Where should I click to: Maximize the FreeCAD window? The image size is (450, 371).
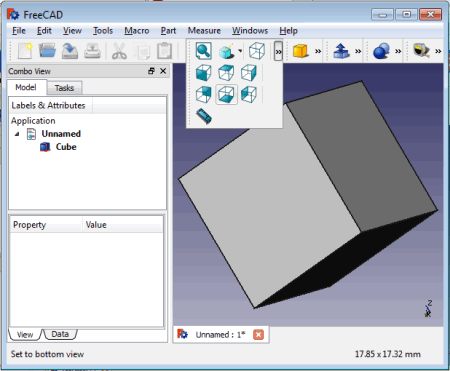(406, 15)
